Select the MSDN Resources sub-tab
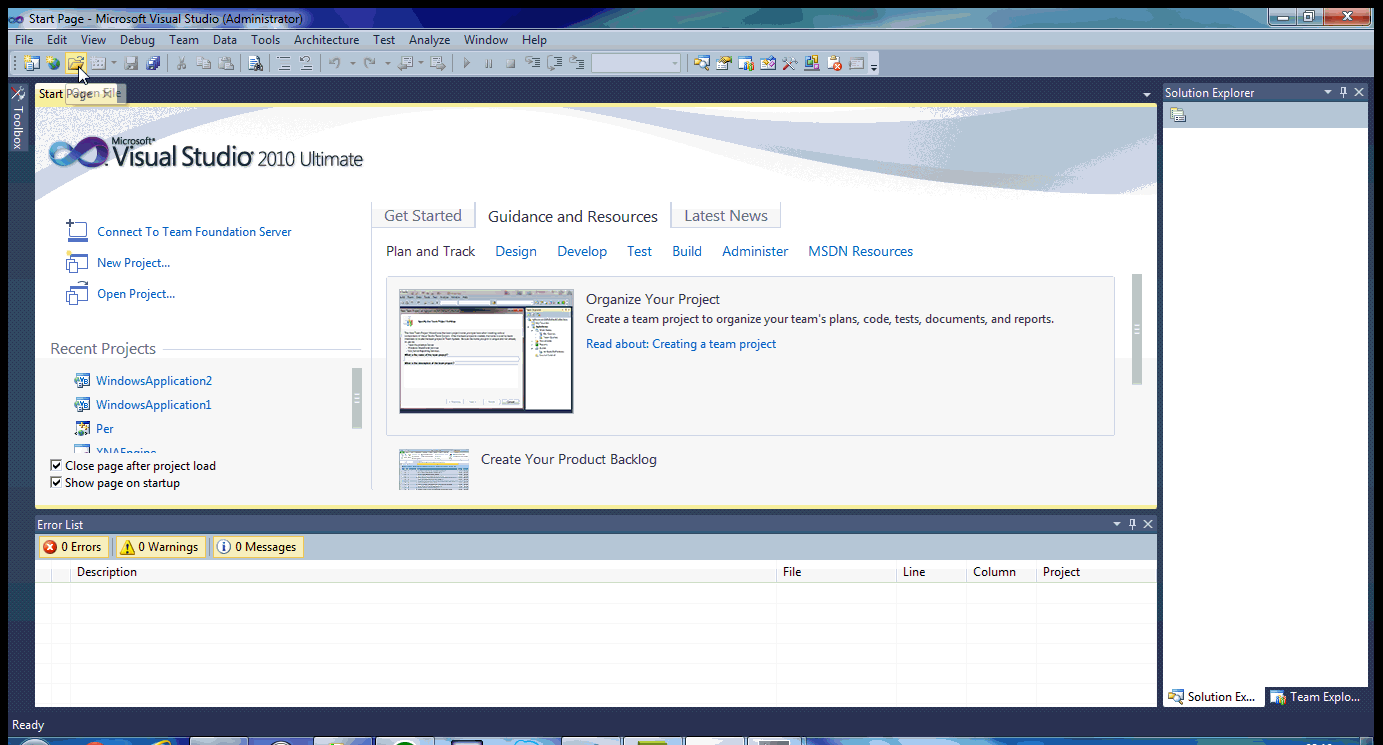Screen dimensions: 1383x745 coord(860,252)
